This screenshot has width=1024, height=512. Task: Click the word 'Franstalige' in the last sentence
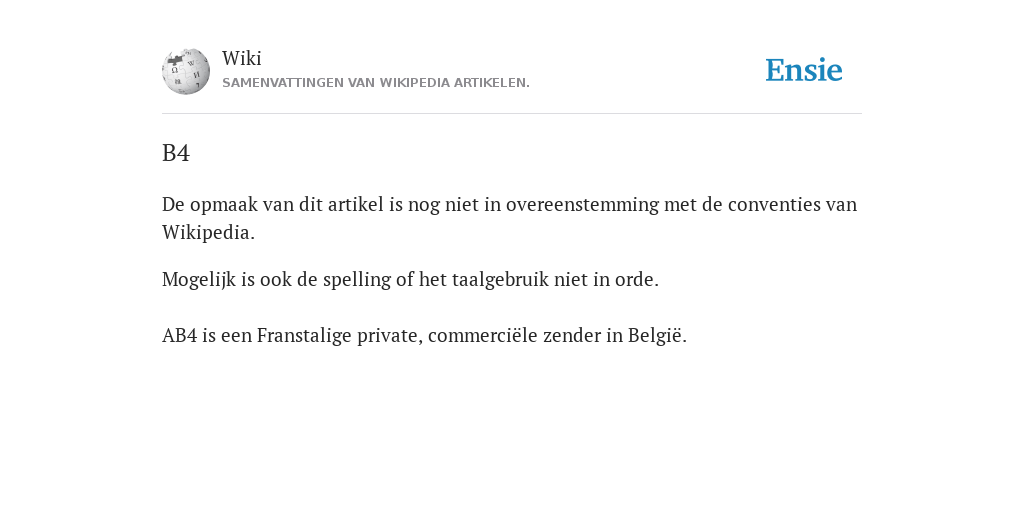(304, 336)
